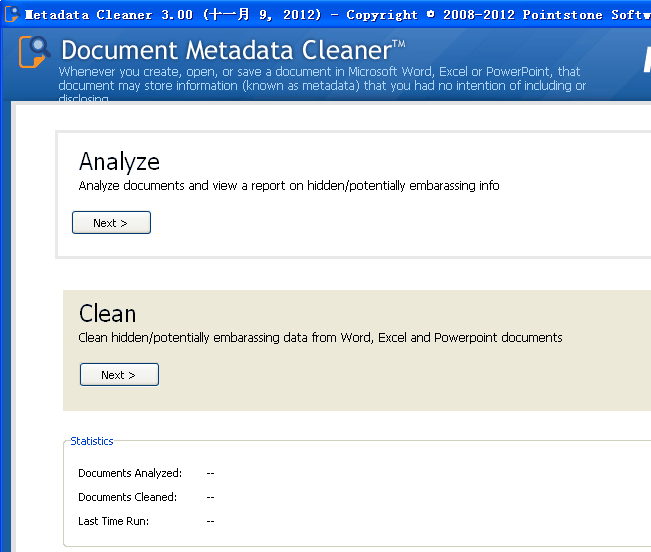Click the header metadata explanation paragraph

(x=320, y=79)
